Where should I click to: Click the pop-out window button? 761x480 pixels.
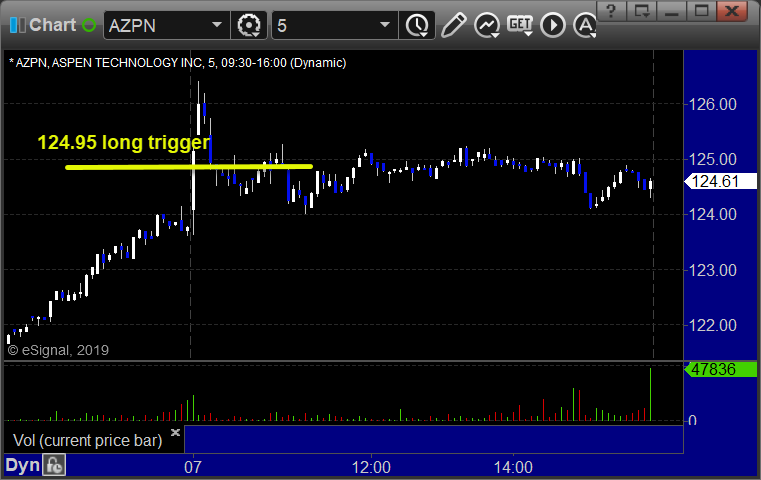(641, 10)
